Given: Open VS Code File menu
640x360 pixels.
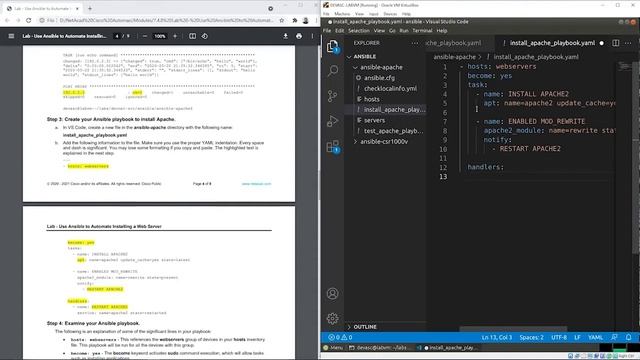Looking at the screenshot, I should tap(327, 30).
